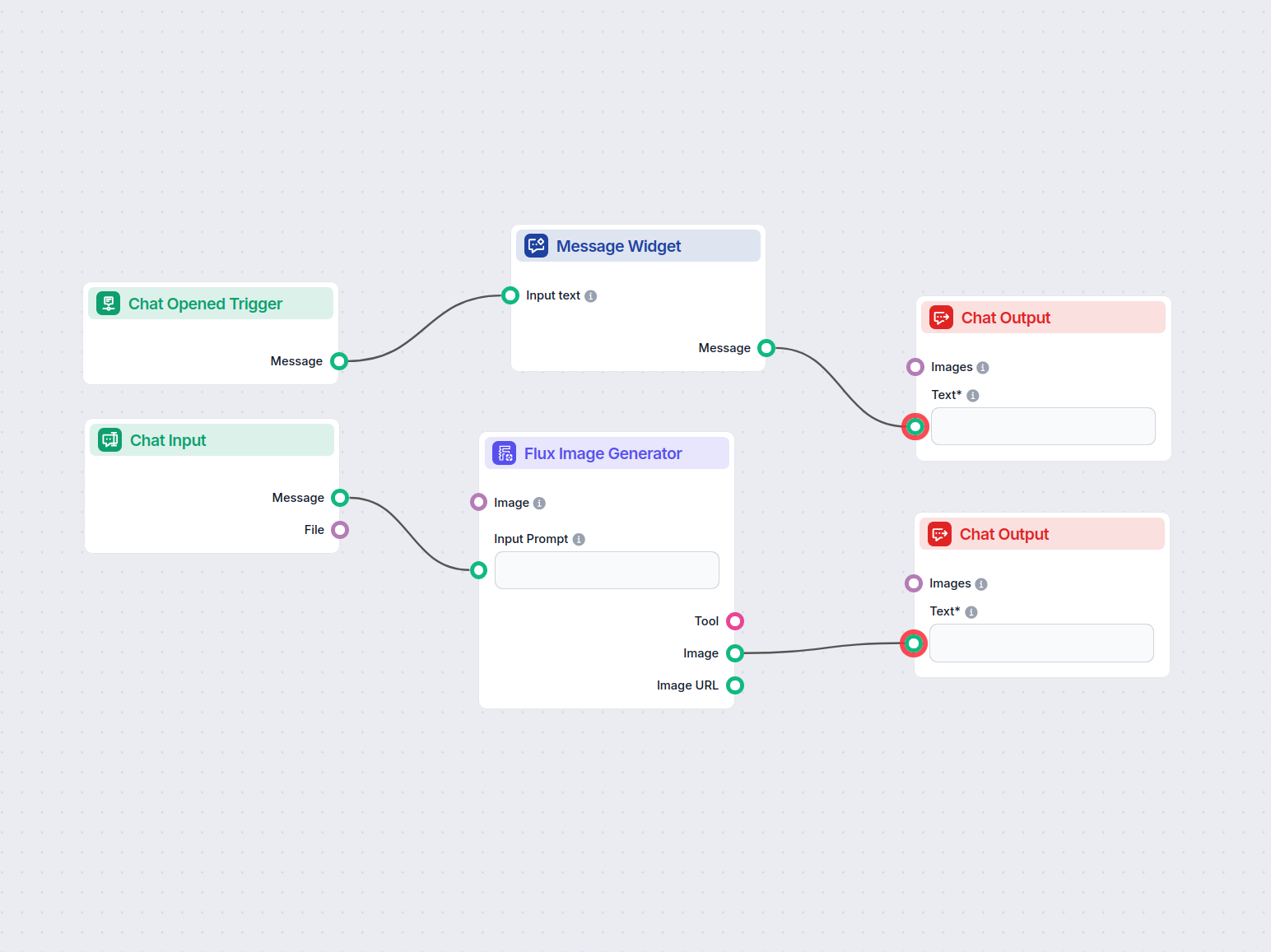Click the Flux Image Generator node icon
Image resolution: width=1271 pixels, height=952 pixels.
504,453
